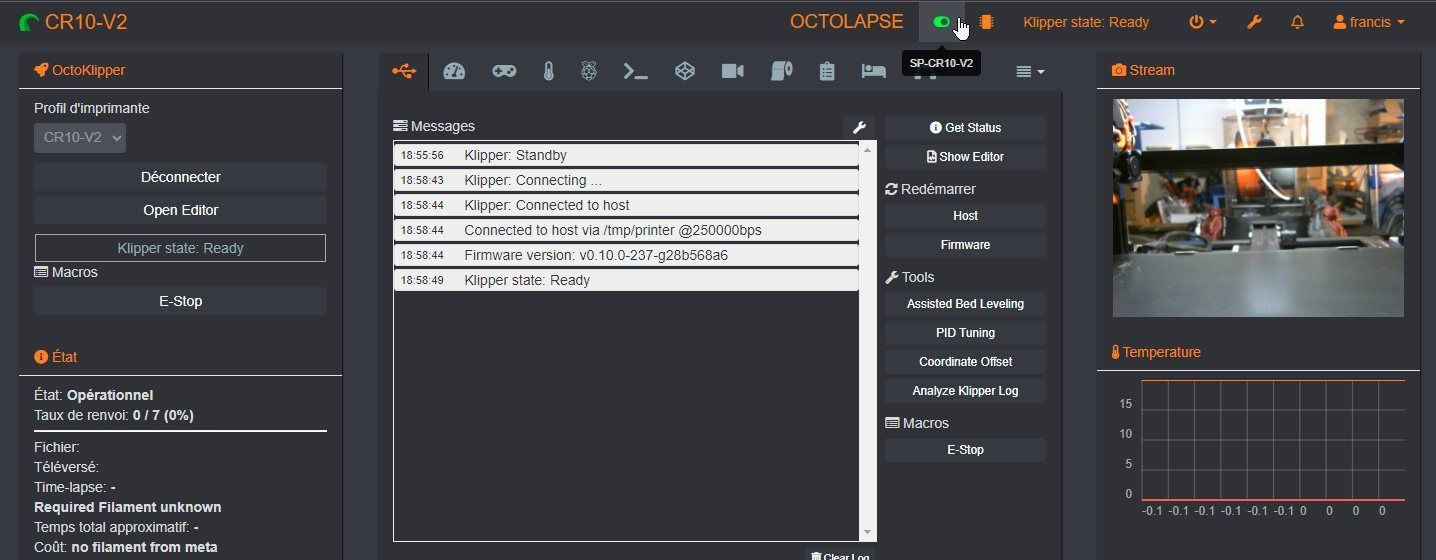1436x560 pixels.
Task: Open Assisted Bed Leveling tool
Action: click(965, 303)
